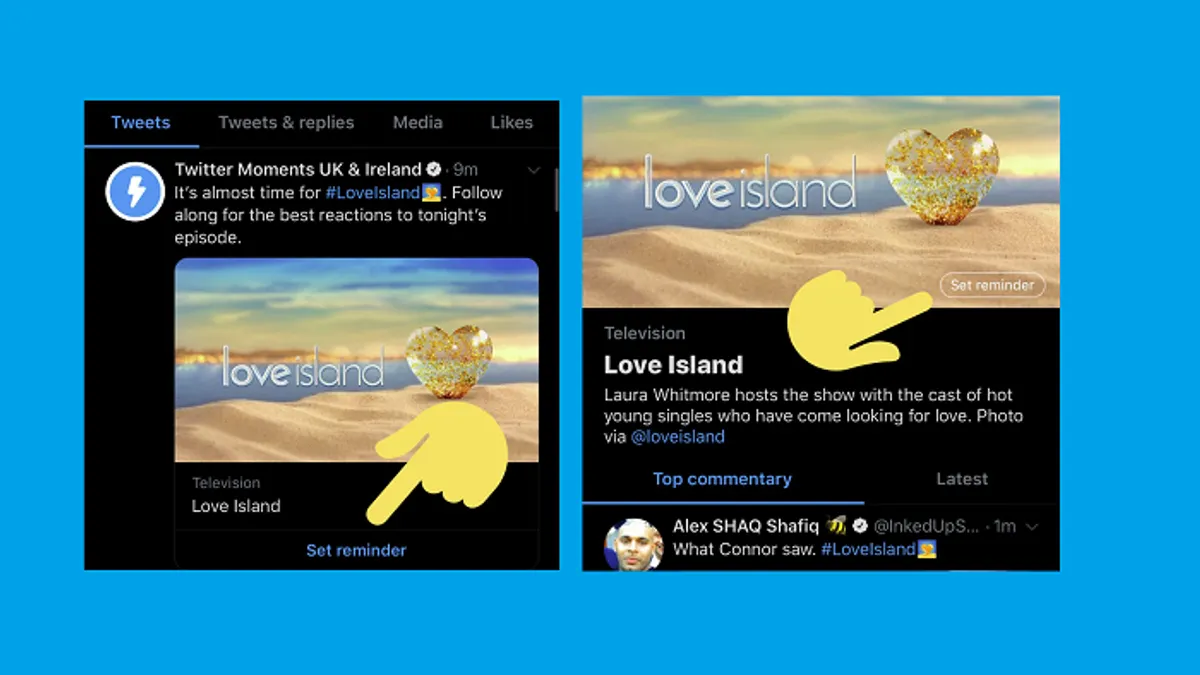
Task: Switch to the Tweets & replies tab
Action: tap(286, 123)
